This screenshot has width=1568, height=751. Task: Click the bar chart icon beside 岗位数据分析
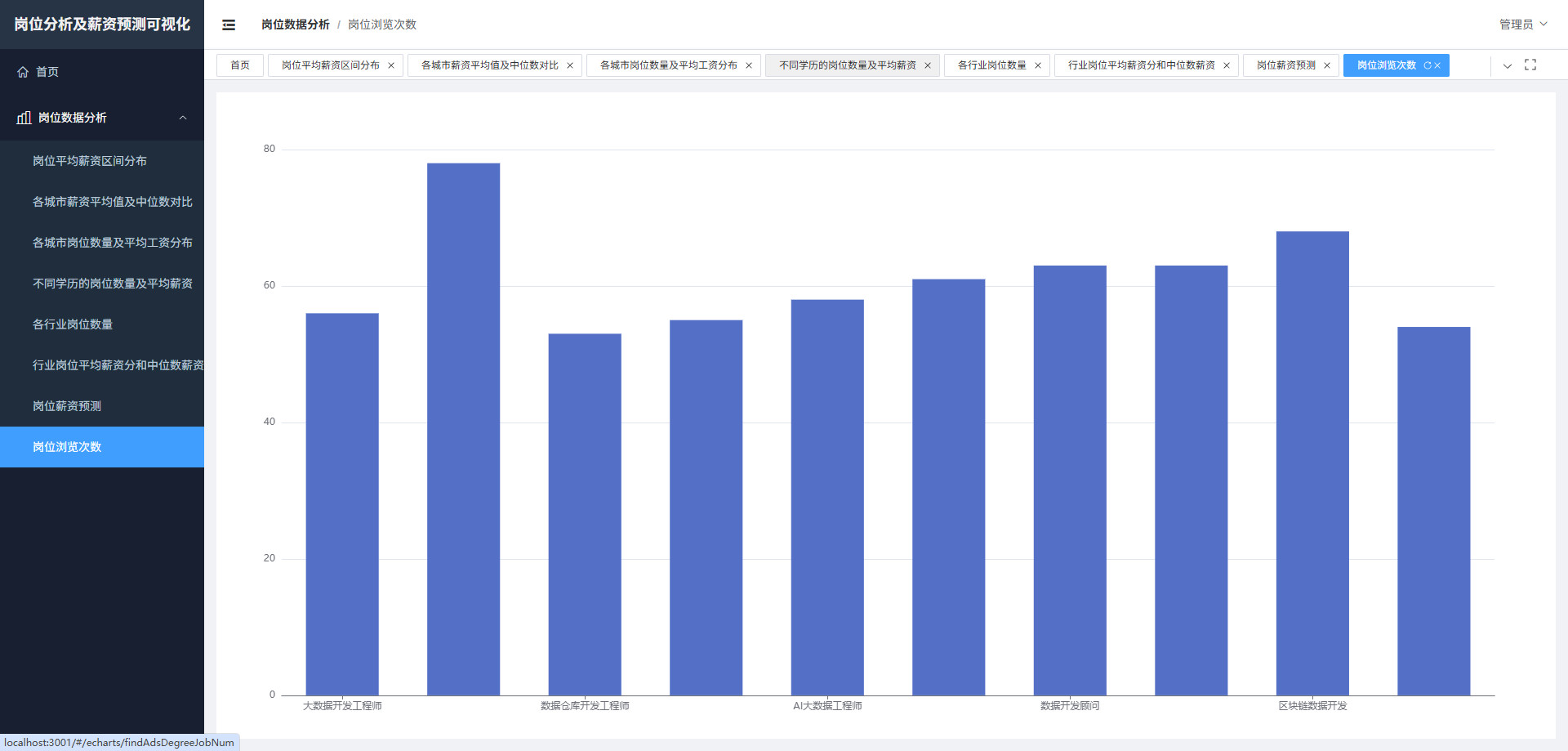point(24,118)
